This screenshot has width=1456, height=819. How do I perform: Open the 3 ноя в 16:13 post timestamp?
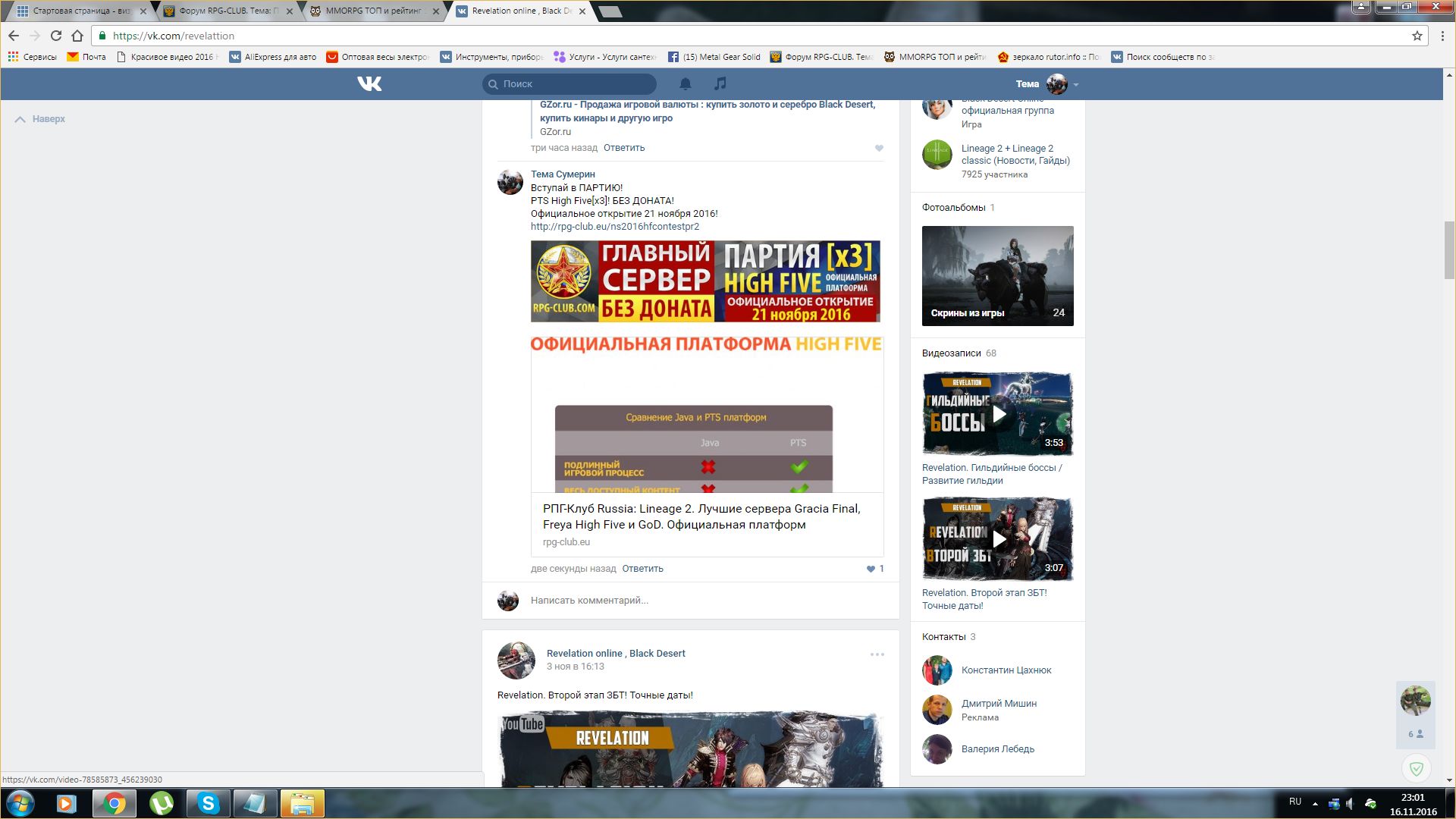coord(576,667)
